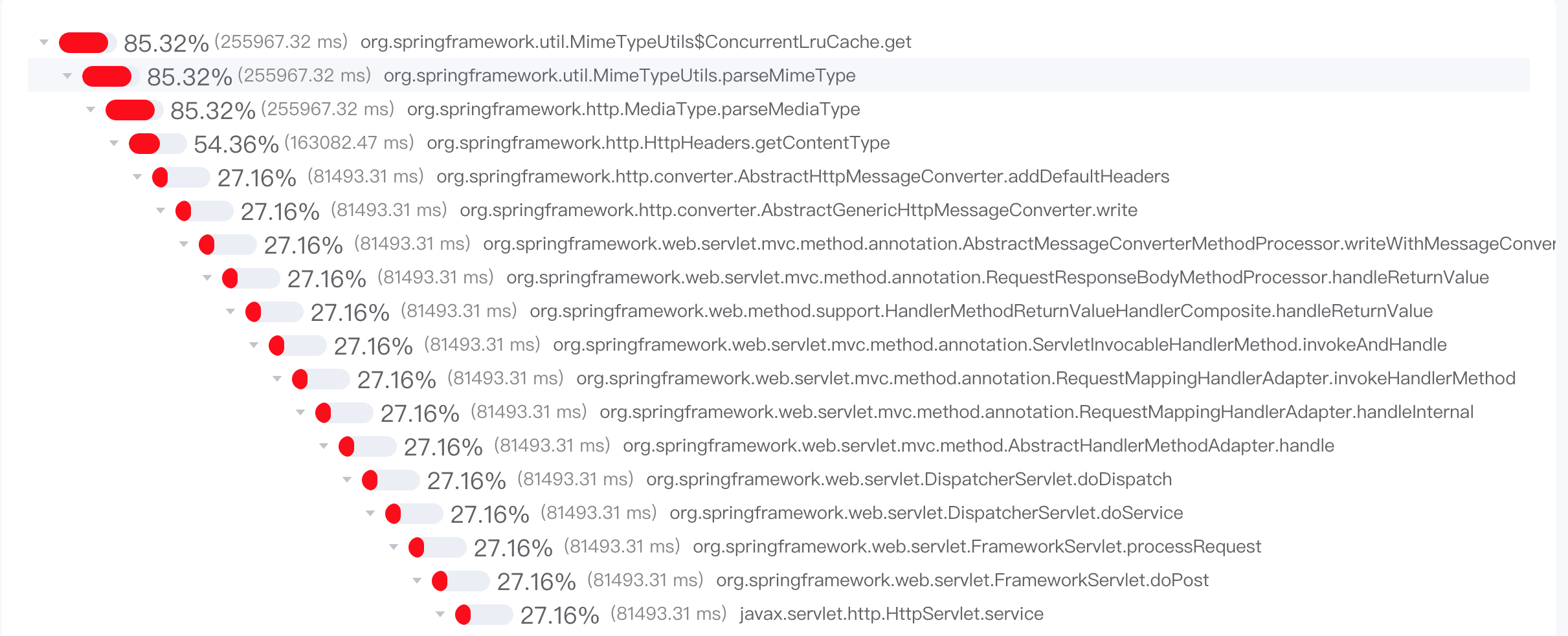
Task: Click the 85.32% bar for ConcurrentLruCache.get
Action: coord(87,43)
